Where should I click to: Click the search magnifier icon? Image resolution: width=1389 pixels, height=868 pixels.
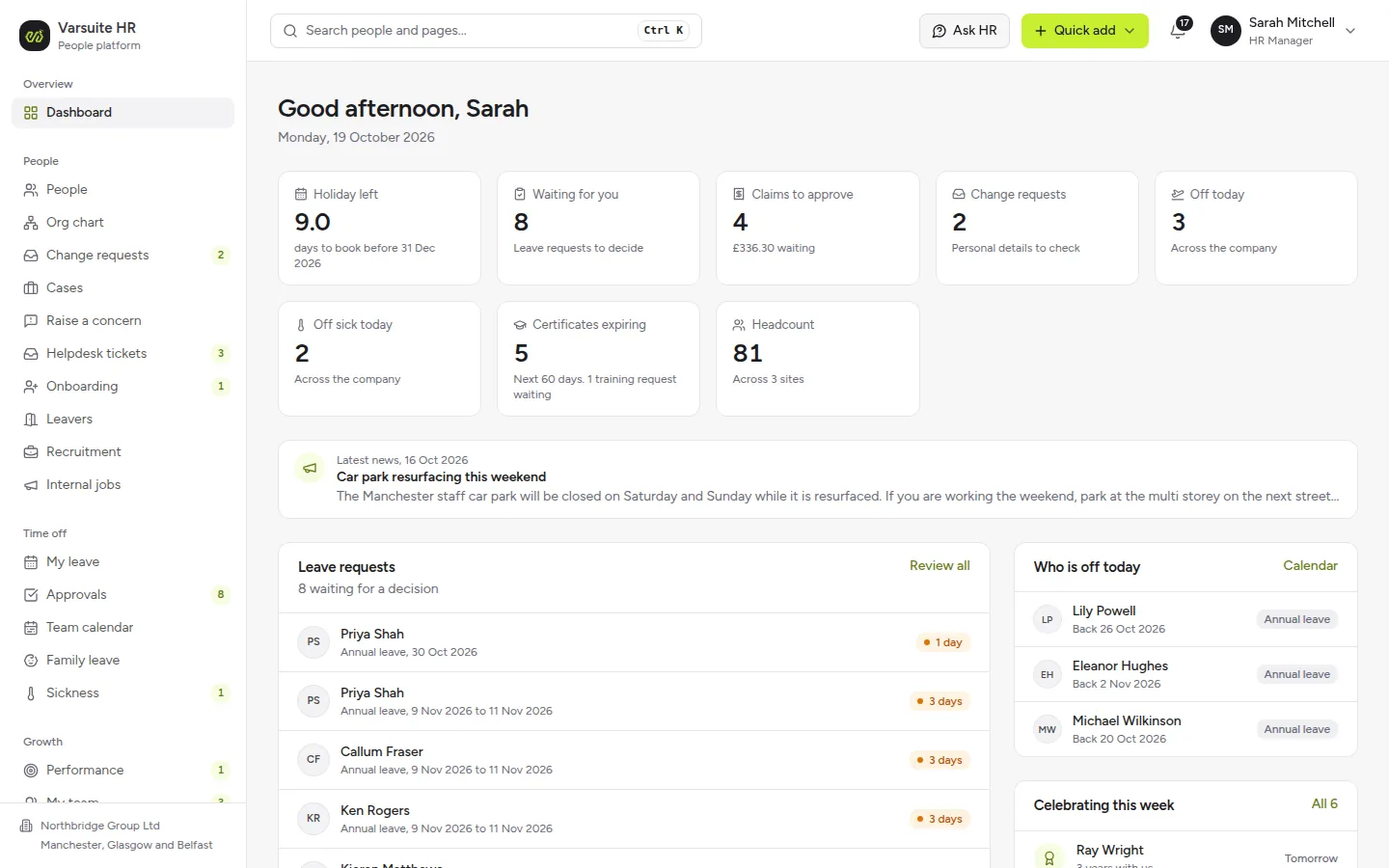pos(290,31)
